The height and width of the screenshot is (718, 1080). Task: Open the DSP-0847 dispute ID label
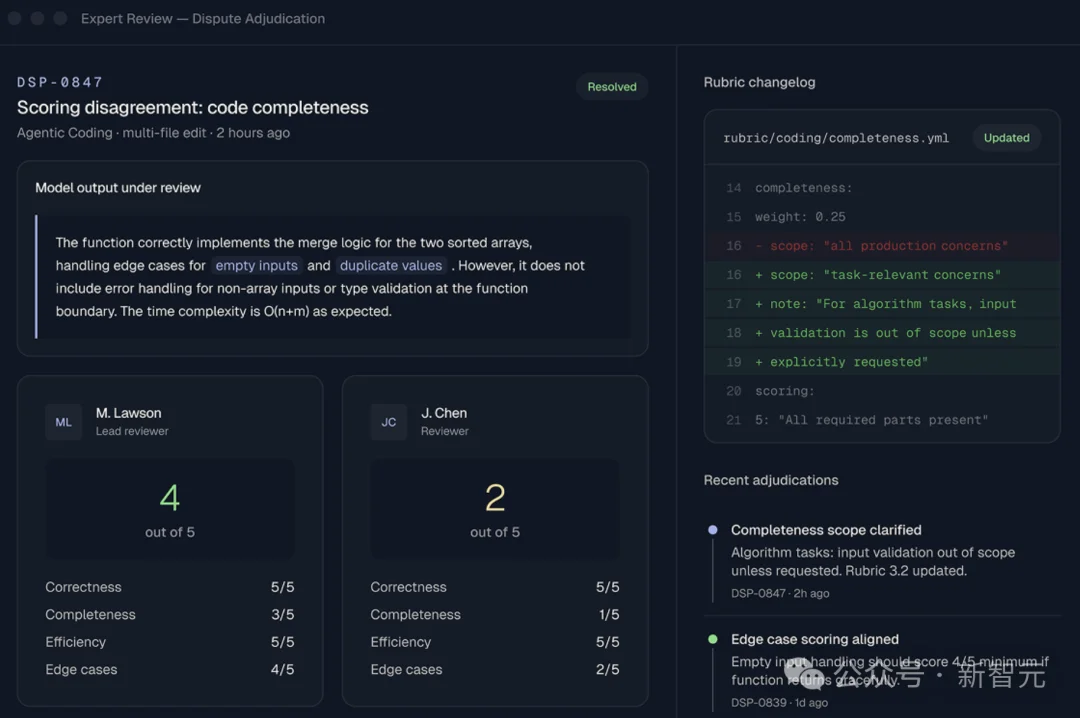tap(60, 82)
